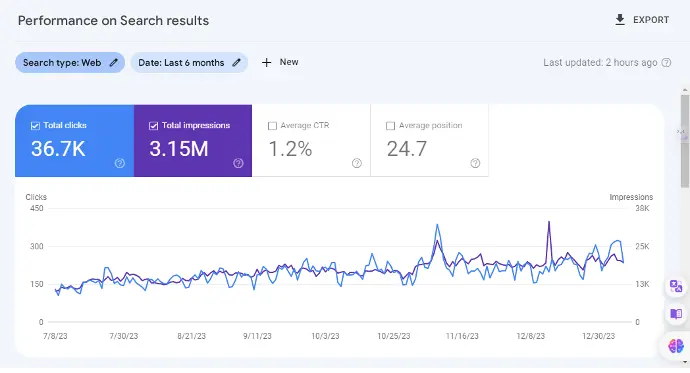Click the plus icon for New filter

266,62
